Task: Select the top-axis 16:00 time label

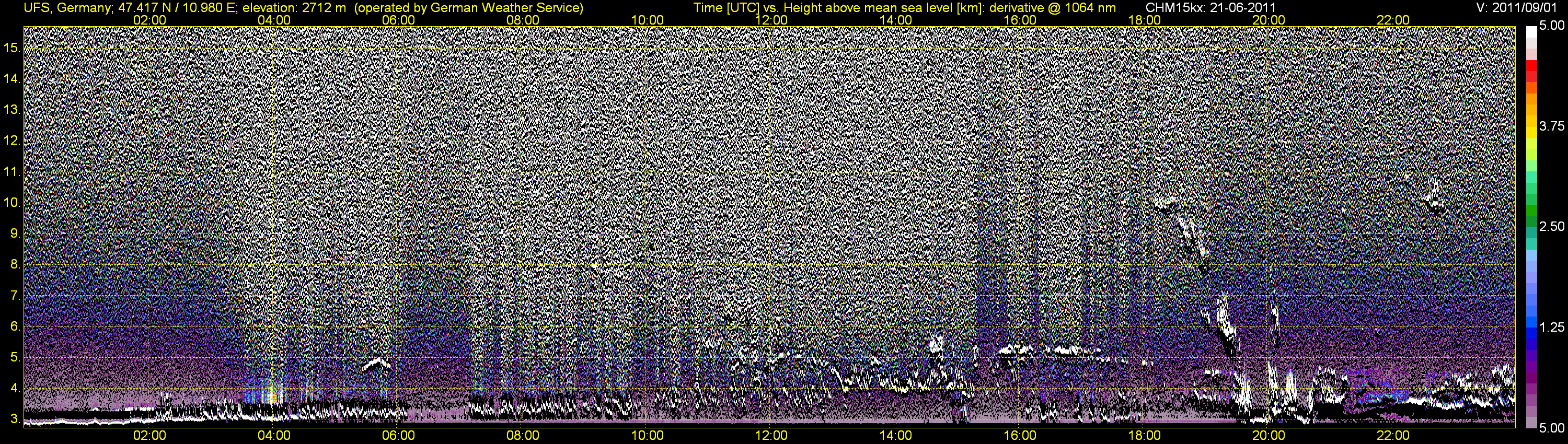Action: pyautogui.click(x=1020, y=20)
